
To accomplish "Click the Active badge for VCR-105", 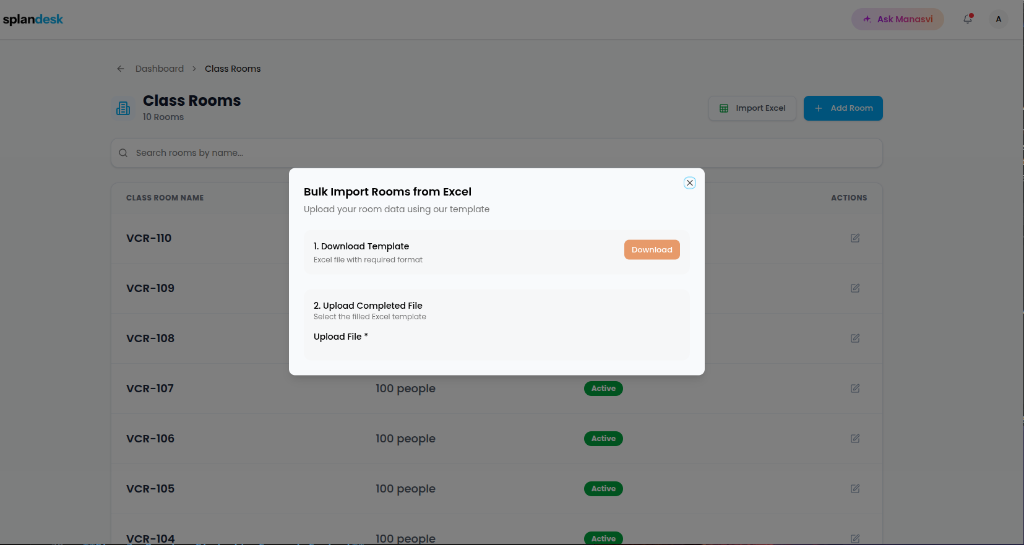I will tap(603, 488).
